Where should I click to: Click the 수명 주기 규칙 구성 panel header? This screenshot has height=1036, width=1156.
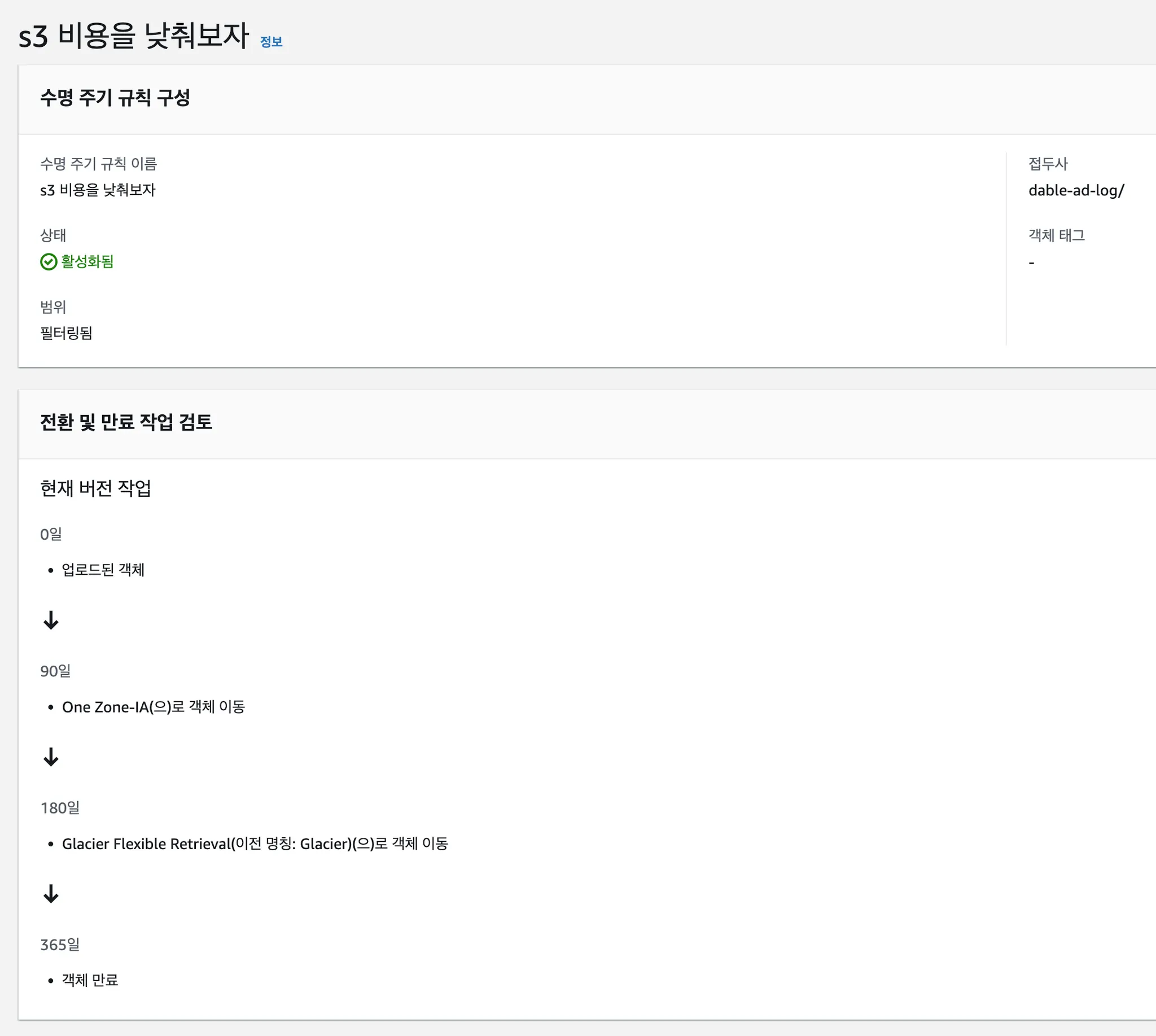point(115,98)
